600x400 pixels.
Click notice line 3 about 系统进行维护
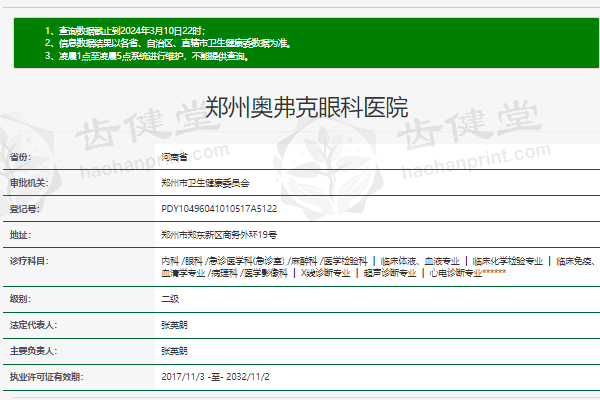point(147,56)
